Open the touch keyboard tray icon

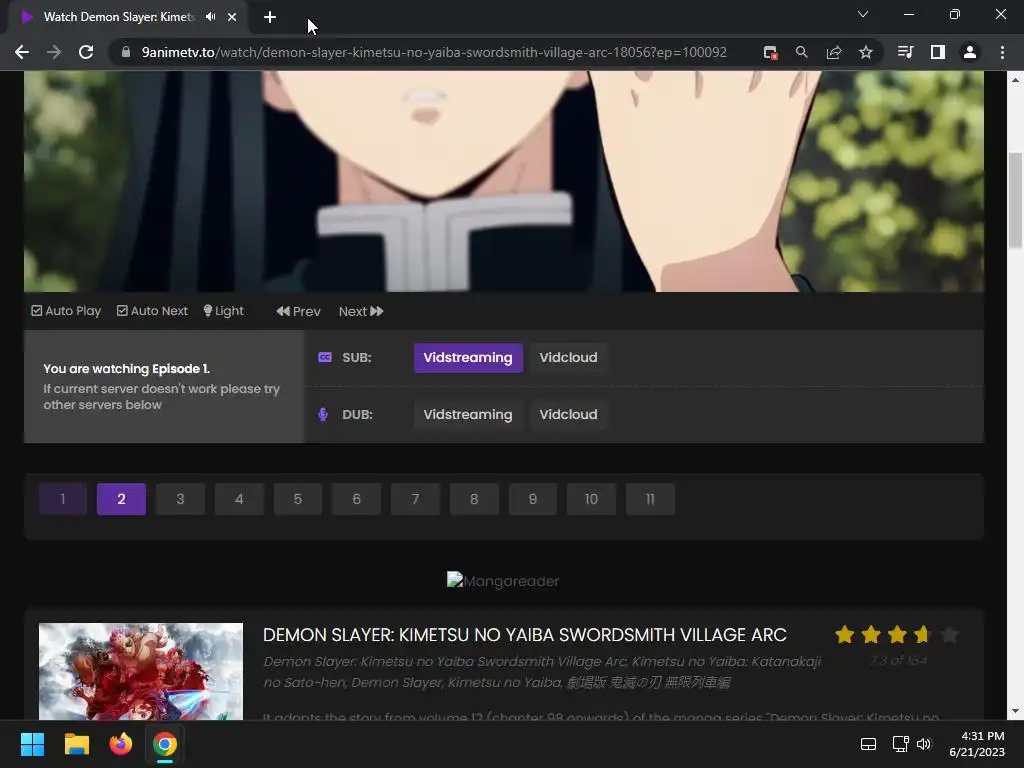pos(868,744)
